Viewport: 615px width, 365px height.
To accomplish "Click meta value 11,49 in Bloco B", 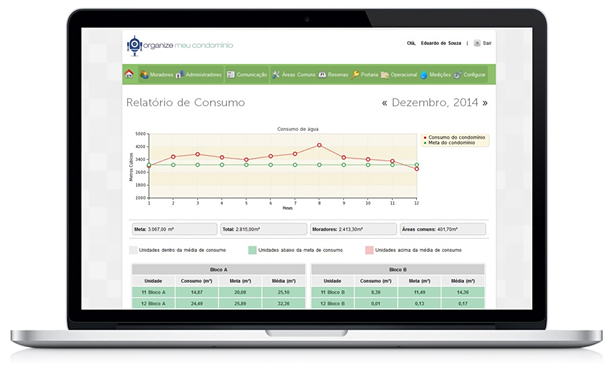I will click(419, 292).
